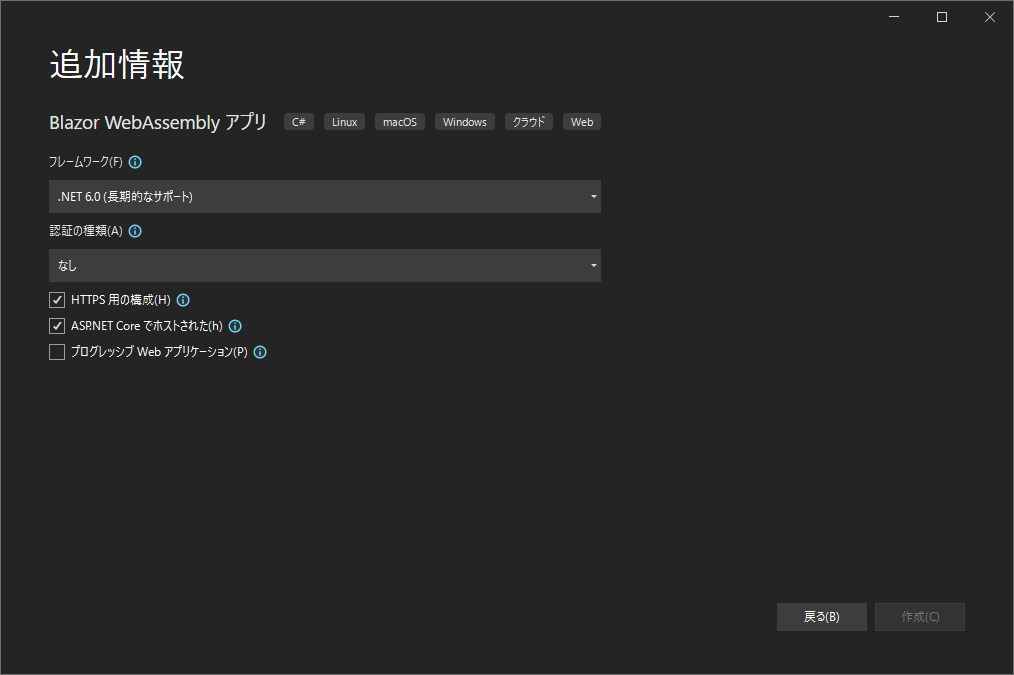The image size is (1014, 675).
Task: Click the Windows tag
Action: click(464, 122)
